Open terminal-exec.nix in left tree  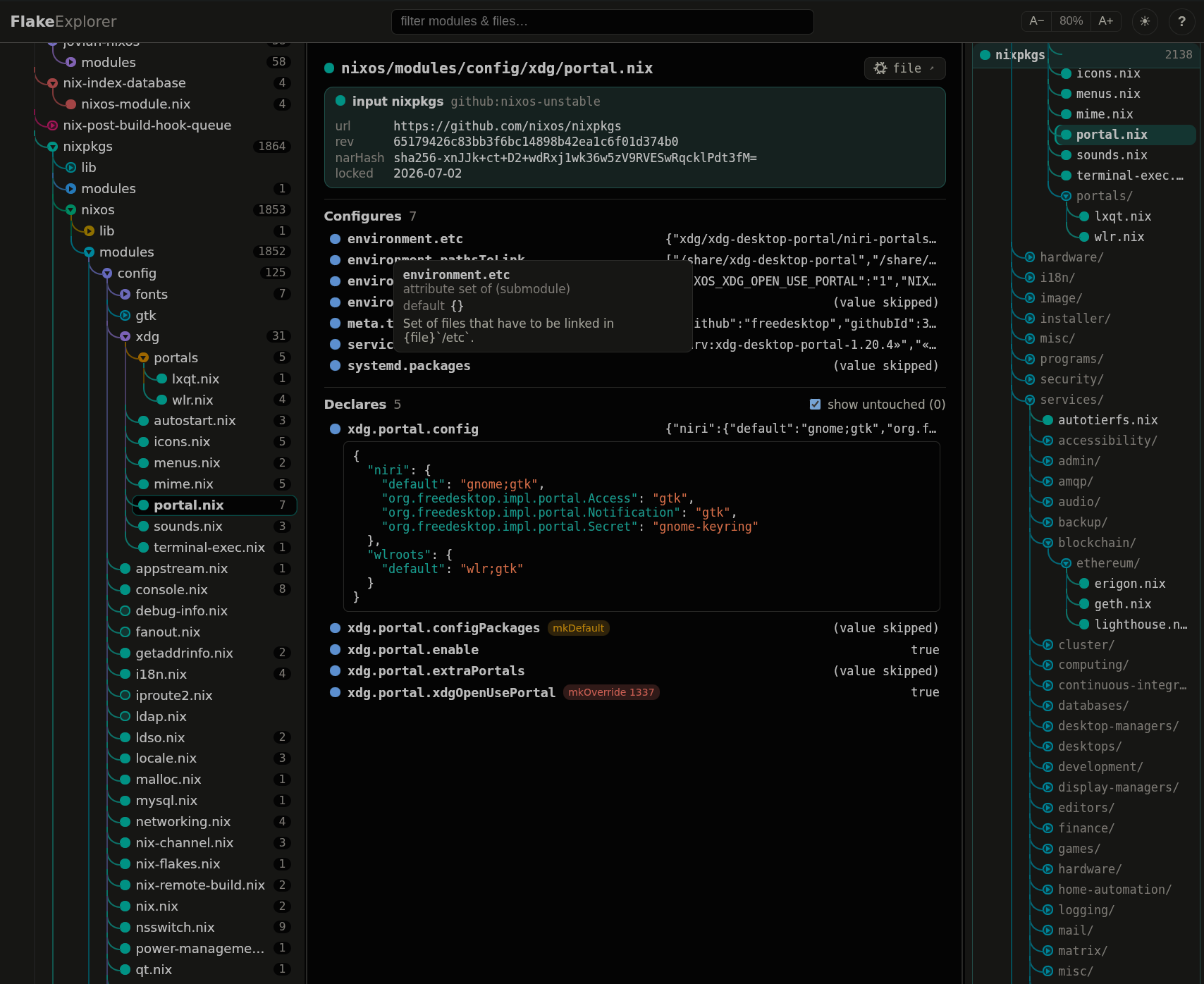pos(209,548)
